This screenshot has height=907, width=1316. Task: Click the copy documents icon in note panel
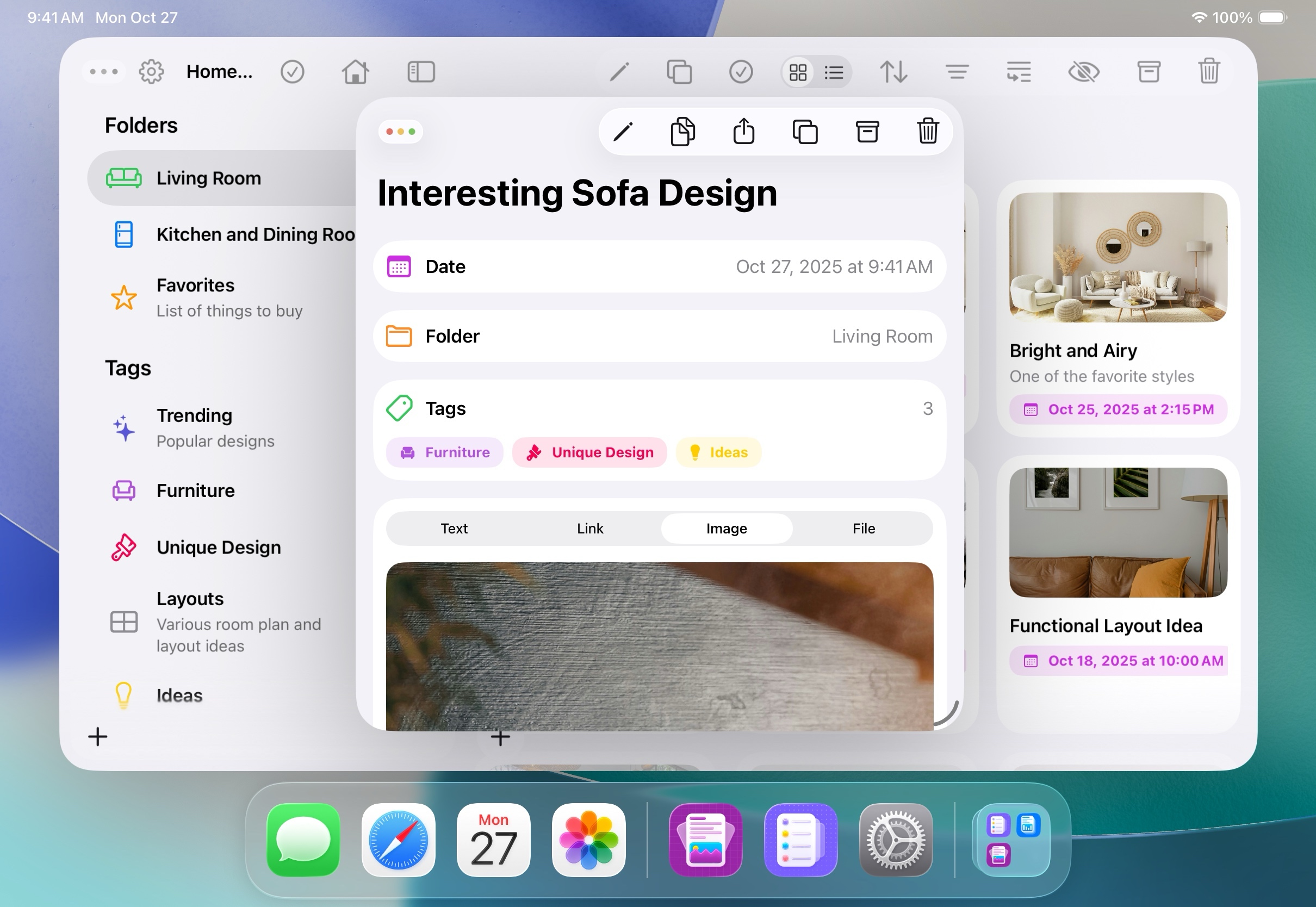pyautogui.click(x=682, y=132)
